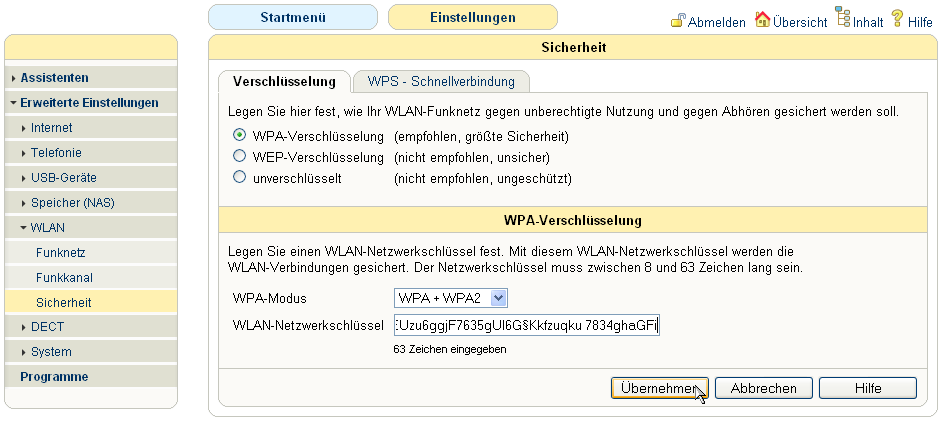Screen dimensions: 948x424
Task: Click the Abbrechen button
Action: [x=763, y=388]
